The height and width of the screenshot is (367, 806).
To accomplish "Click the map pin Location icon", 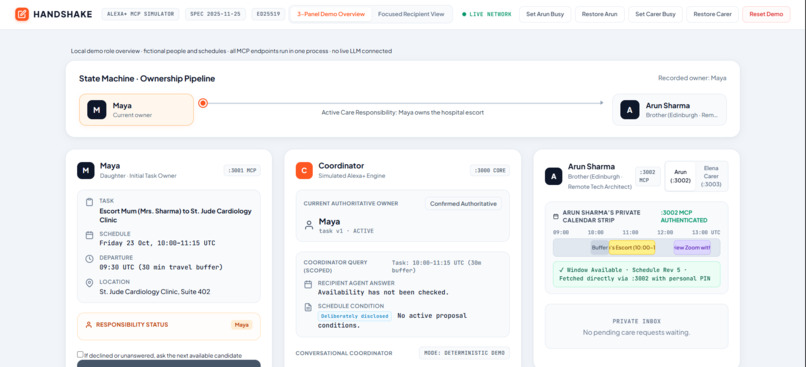I will pyautogui.click(x=89, y=283).
